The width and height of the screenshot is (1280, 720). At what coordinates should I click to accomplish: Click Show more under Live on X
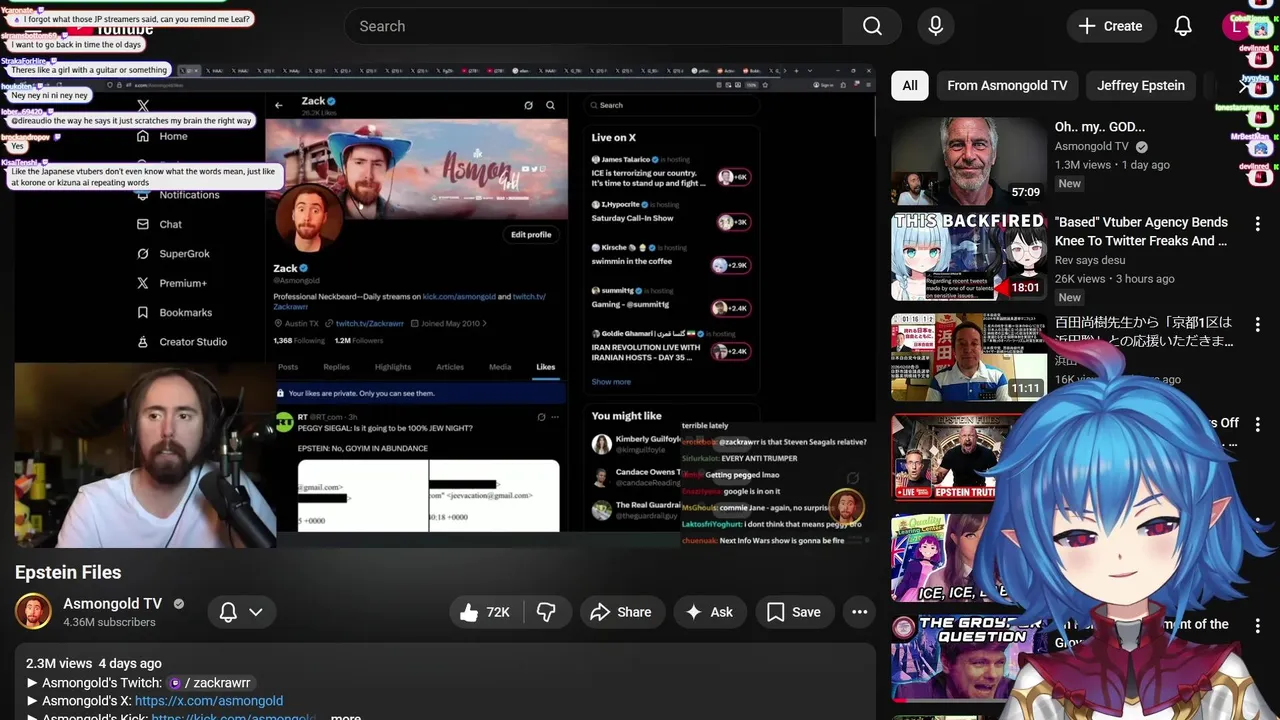click(x=611, y=382)
